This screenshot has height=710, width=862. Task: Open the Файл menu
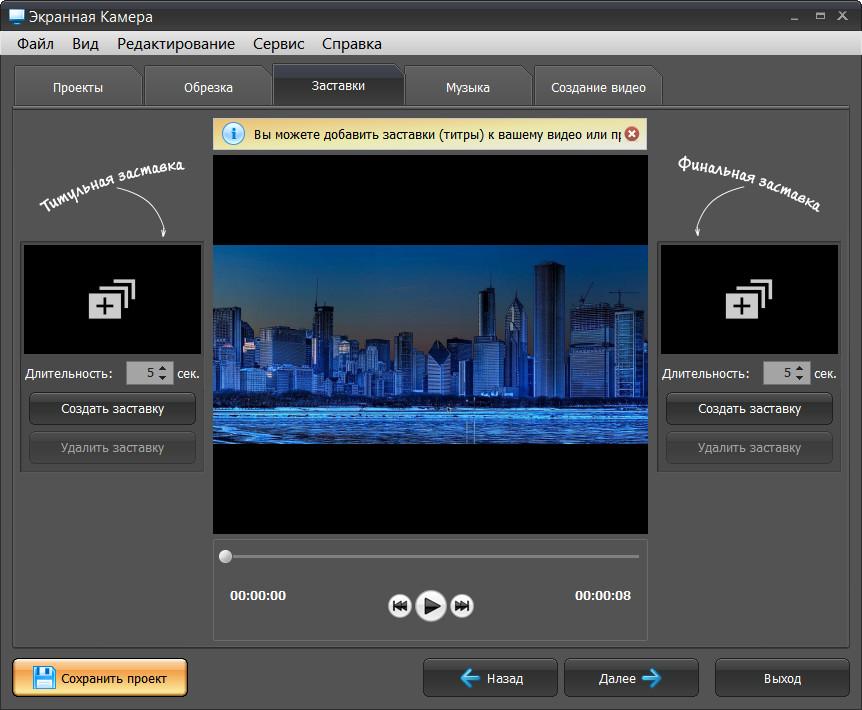pos(35,44)
